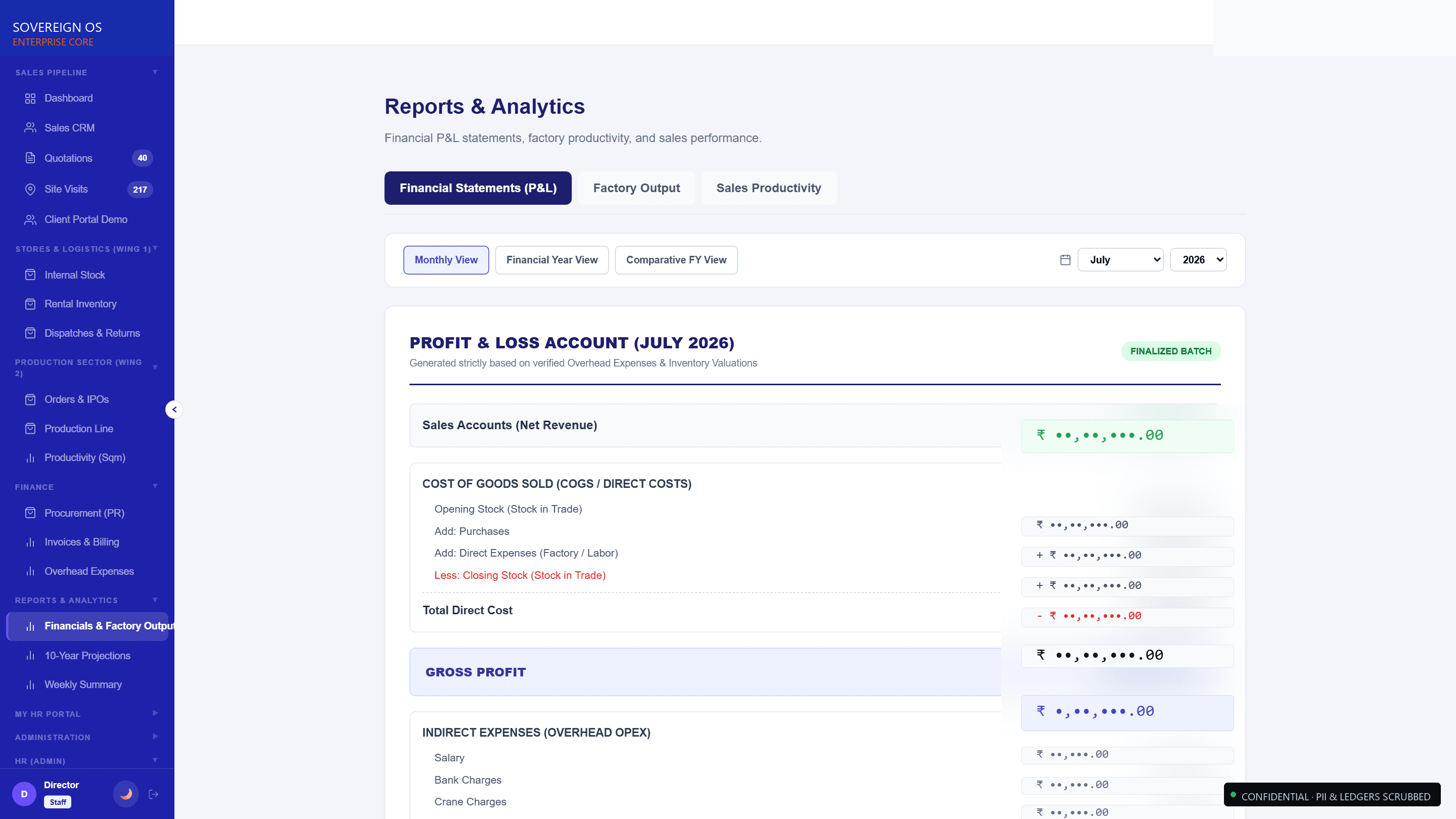Image resolution: width=1456 pixels, height=819 pixels.
Task: Click Dispatches & Returns bag icon
Action: click(30, 334)
